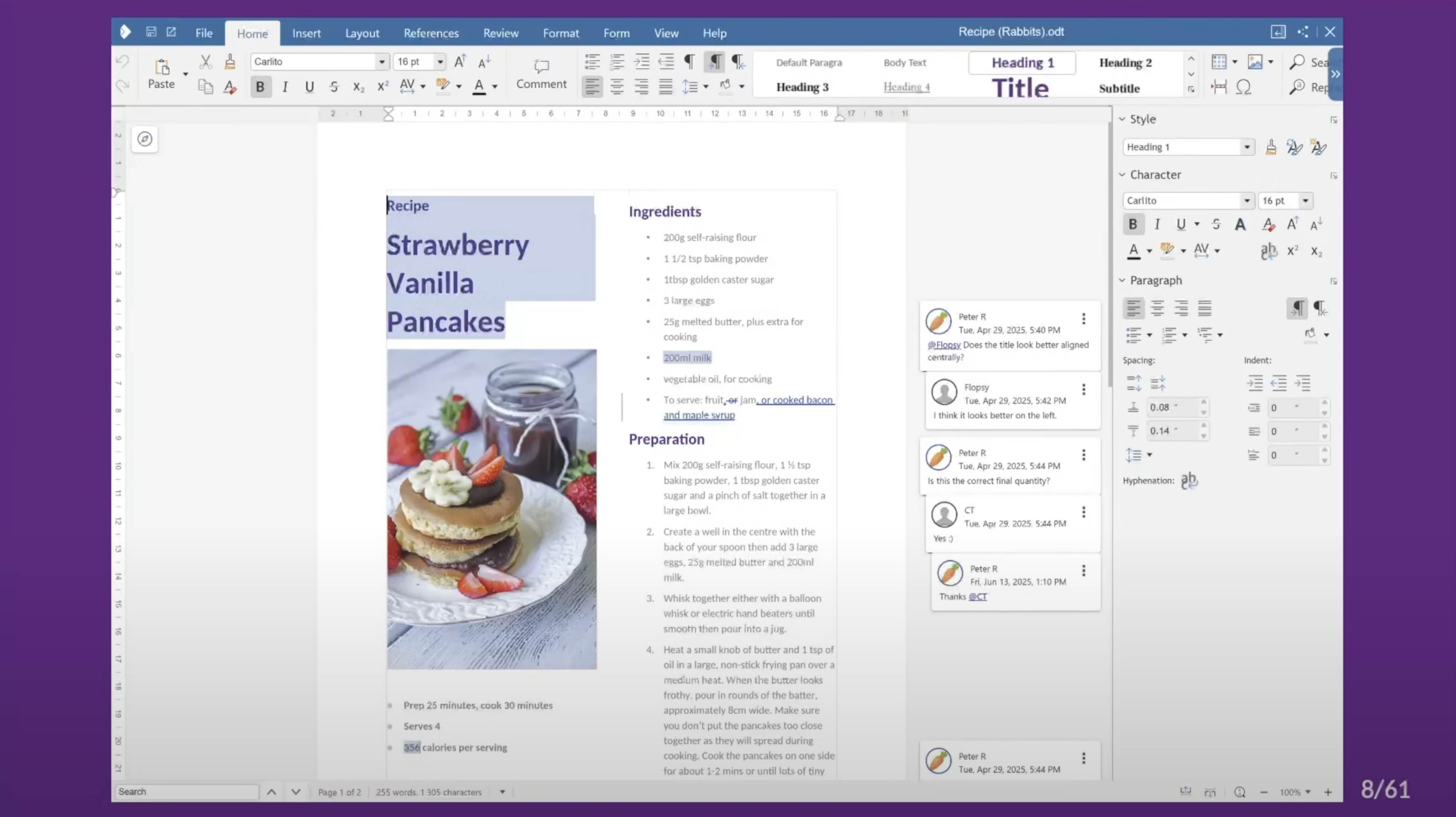Open the Navigator compass icon
1456x817 pixels.
pos(145,139)
